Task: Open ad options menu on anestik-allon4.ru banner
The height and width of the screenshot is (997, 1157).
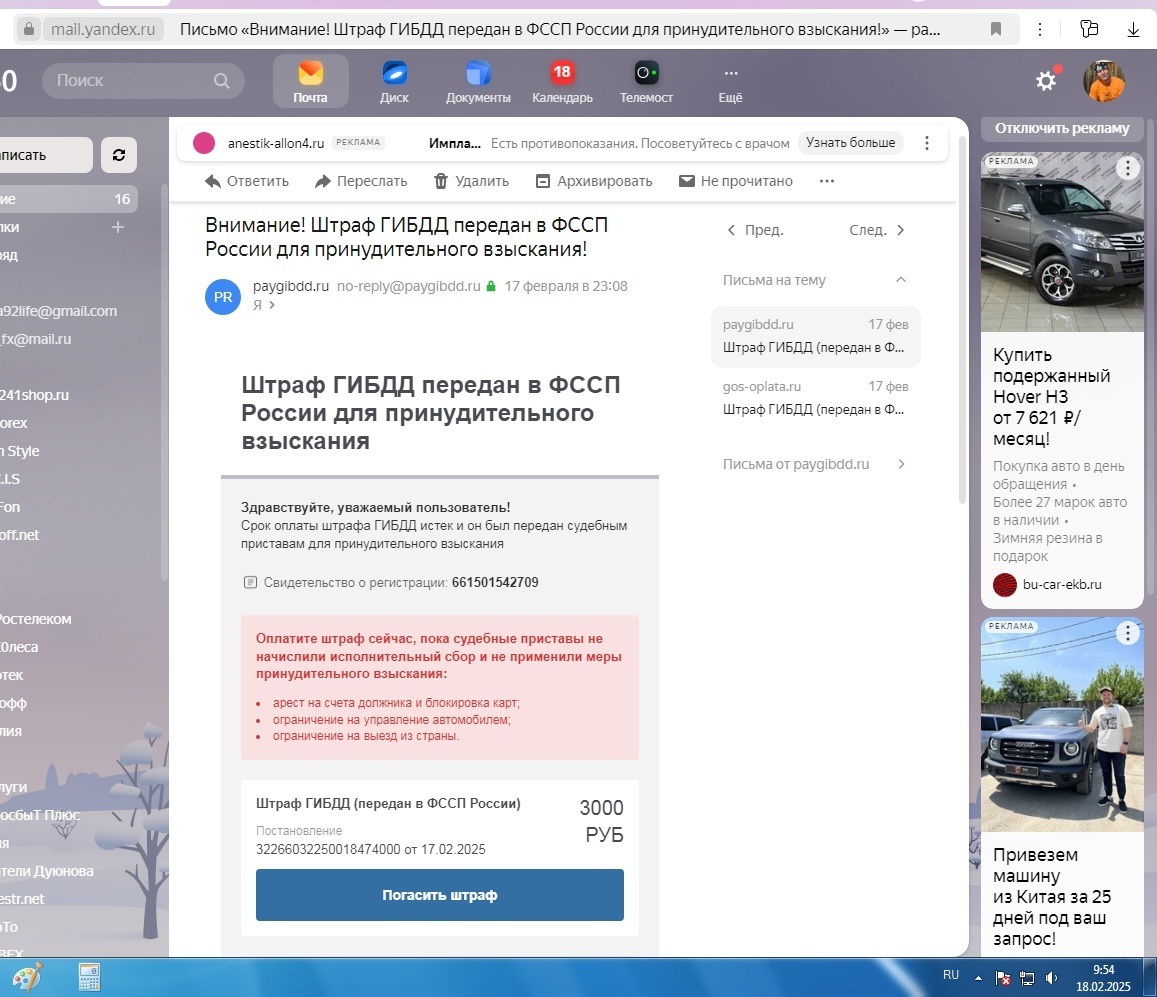Action: click(x=927, y=142)
